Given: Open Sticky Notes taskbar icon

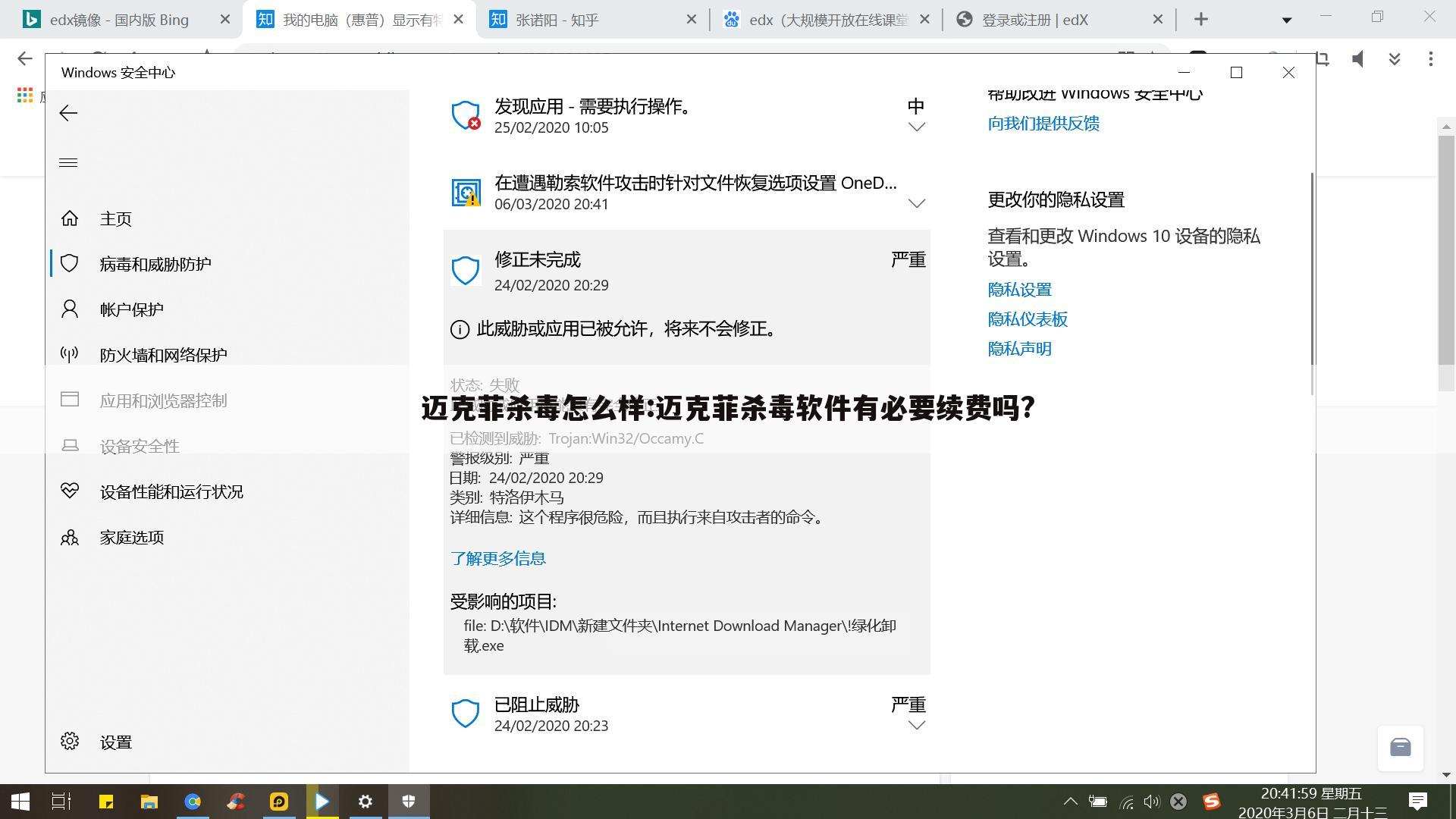Looking at the screenshot, I should 106,802.
